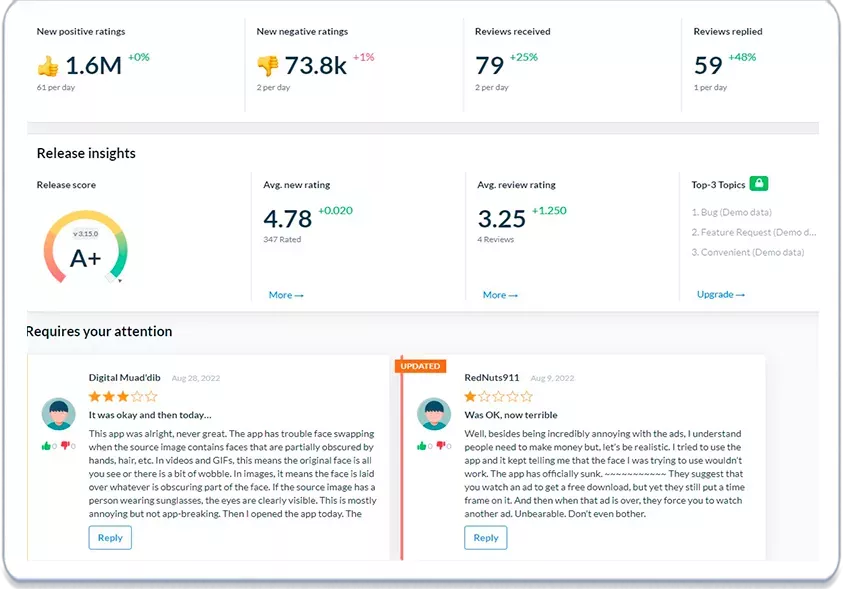The width and height of the screenshot is (843, 589).
Task: Click the date Aug 28, 2022
Action: [x=196, y=378]
